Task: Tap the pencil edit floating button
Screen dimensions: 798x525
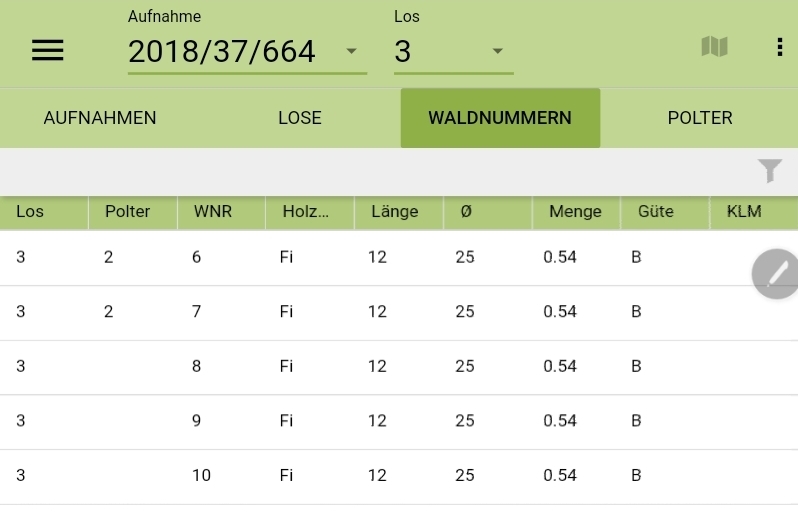Action: click(x=776, y=273)
